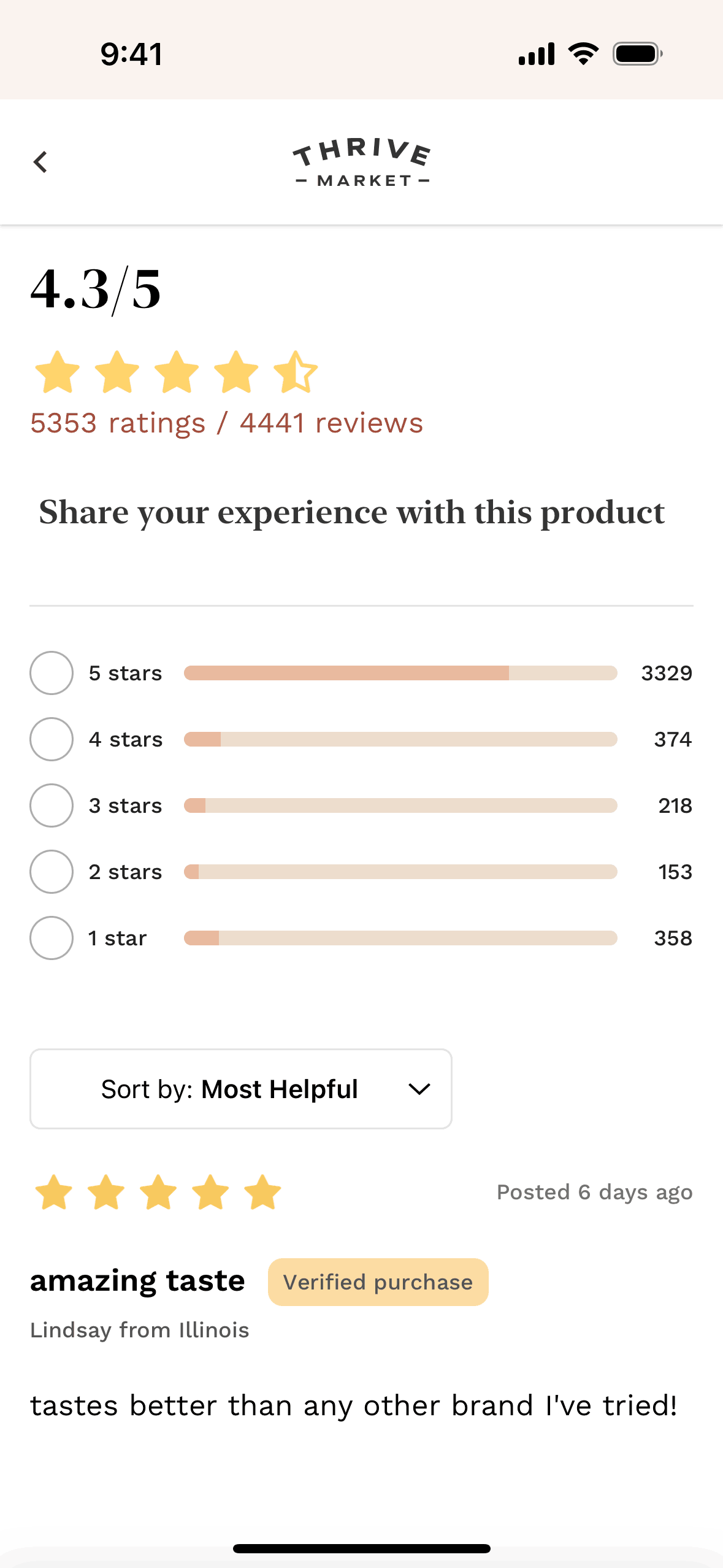Select the 3 stars filter radio button
Viewport: 723px width, 1568px height.
[x=52, y=805]
